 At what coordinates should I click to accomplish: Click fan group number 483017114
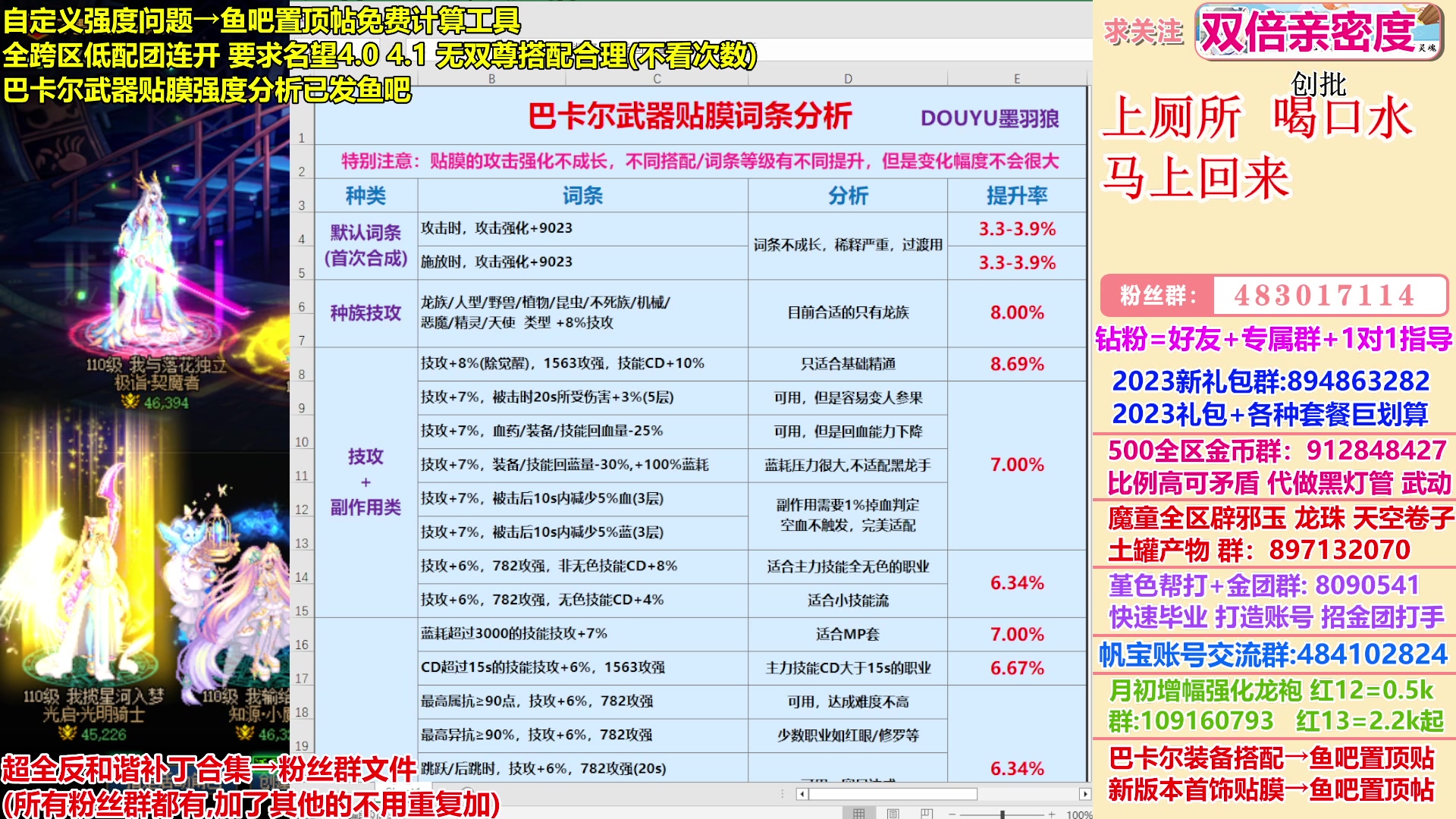(x=1324, y=295)
